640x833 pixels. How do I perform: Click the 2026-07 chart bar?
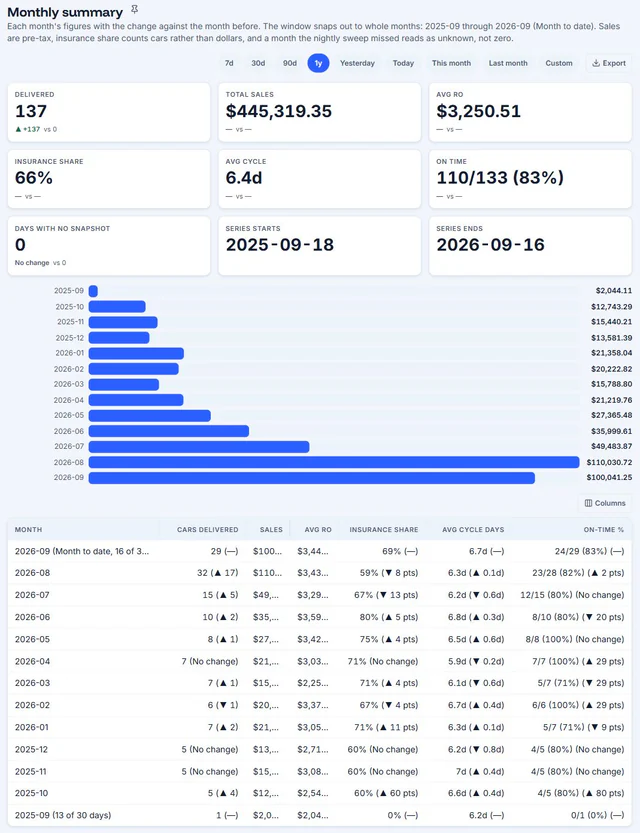[x=199, y=447]
